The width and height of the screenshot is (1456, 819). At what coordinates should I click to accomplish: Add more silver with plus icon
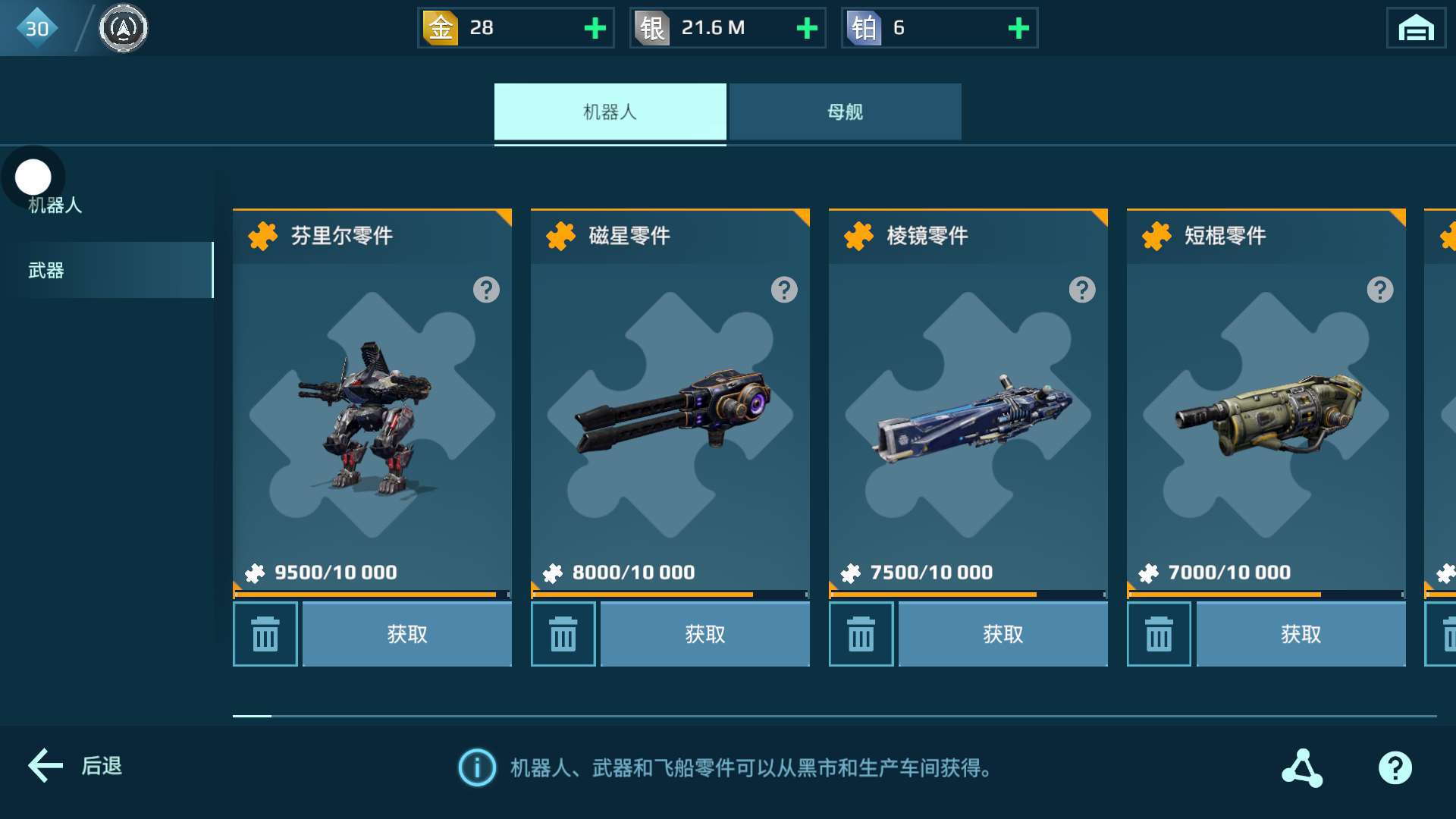coord(807,28)
